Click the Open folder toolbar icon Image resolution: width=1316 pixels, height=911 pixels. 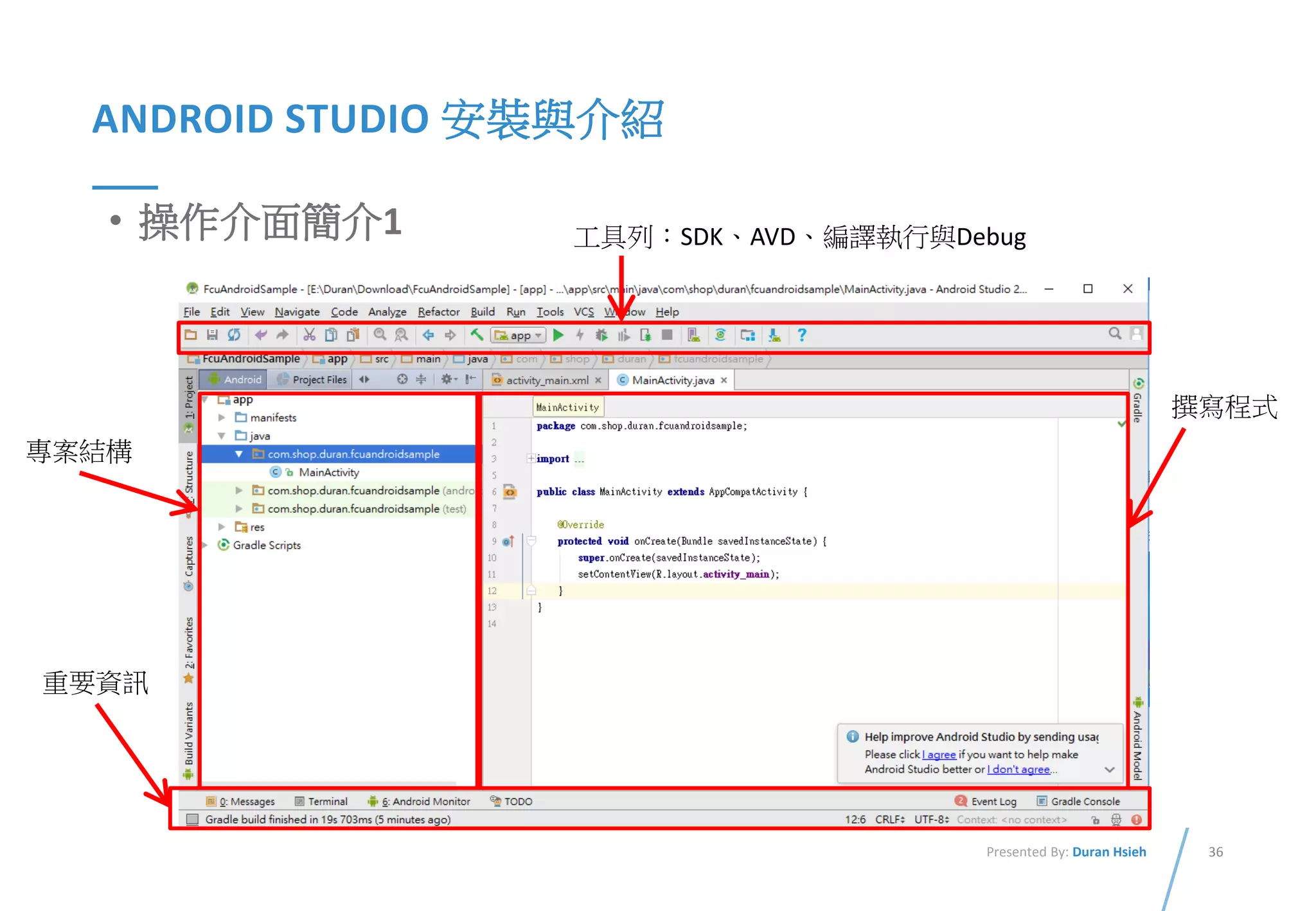click(x=191, y=335)
